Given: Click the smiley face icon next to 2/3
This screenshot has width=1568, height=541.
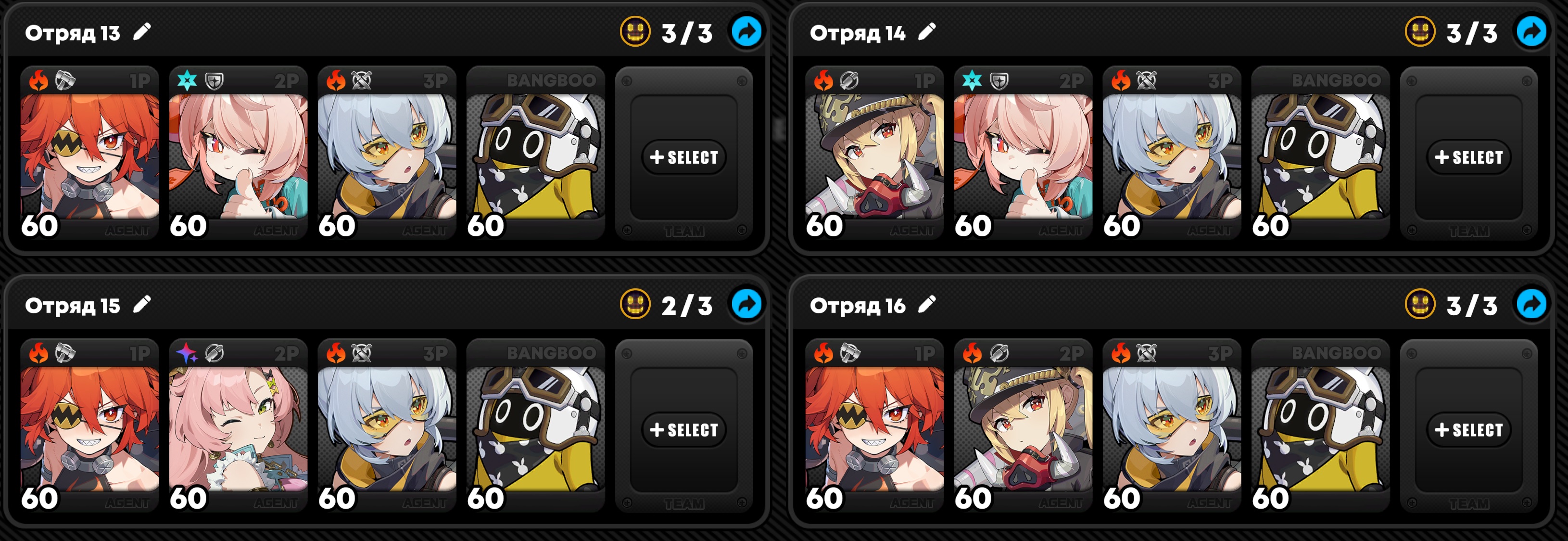Looking at the screenshot, I should 635,304.
